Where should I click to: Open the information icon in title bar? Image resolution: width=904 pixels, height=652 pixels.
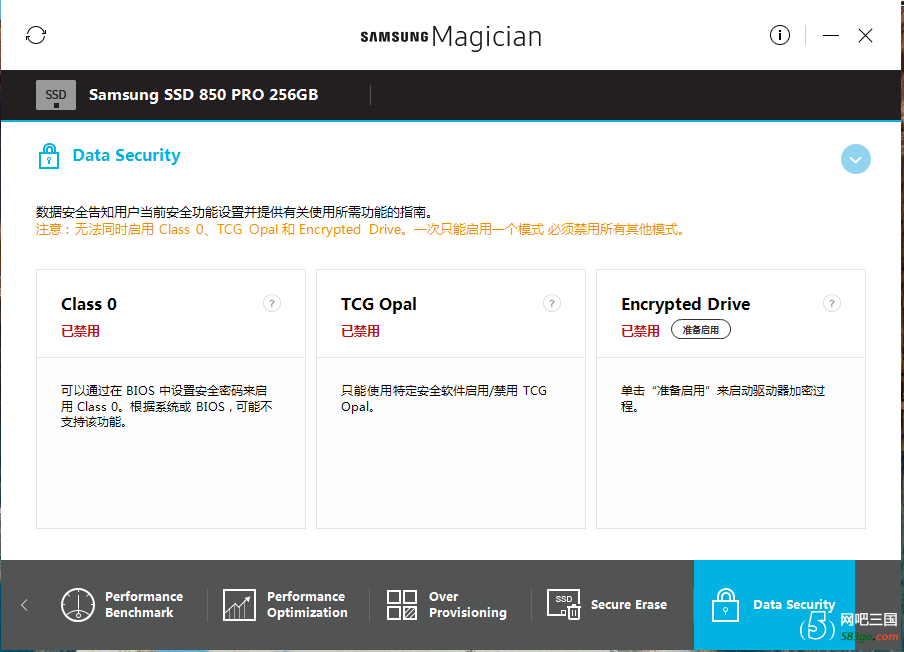779,35
